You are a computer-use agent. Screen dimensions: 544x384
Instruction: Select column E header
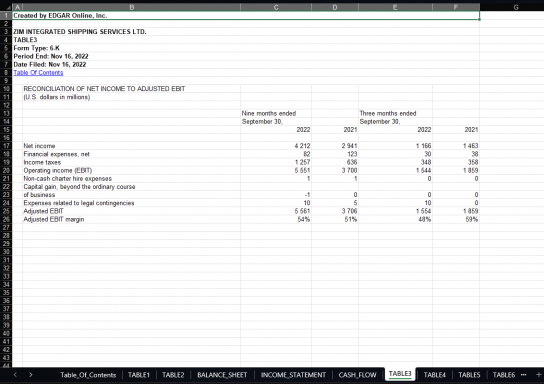395,7
